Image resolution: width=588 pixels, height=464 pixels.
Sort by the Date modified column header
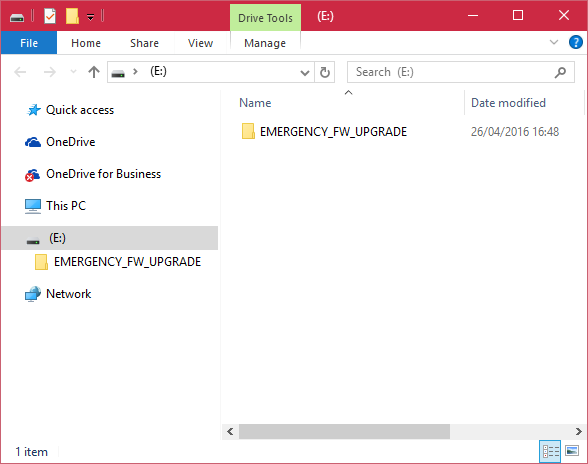coord(508,103)
